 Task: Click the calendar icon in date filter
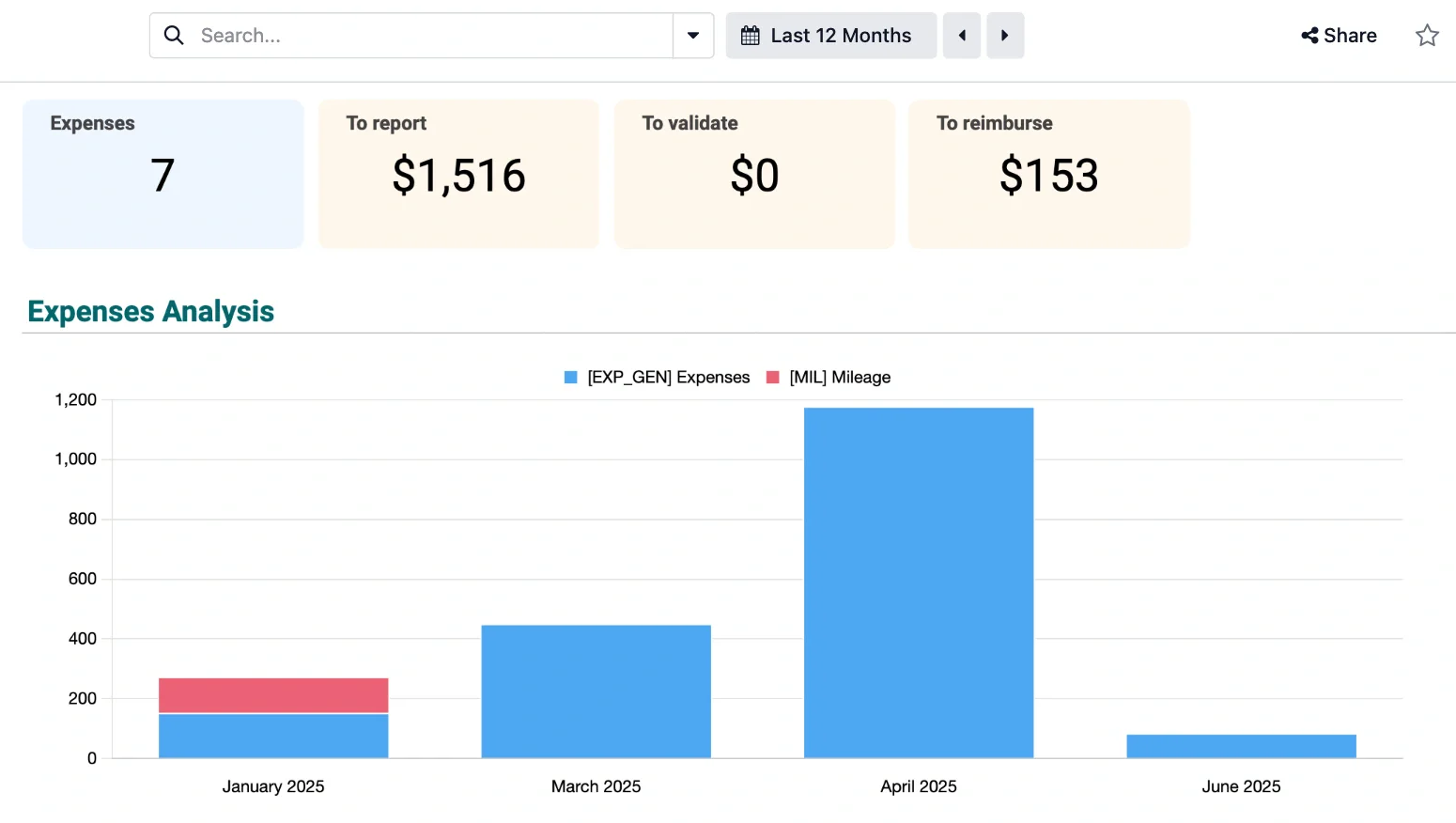pos(751,36)
